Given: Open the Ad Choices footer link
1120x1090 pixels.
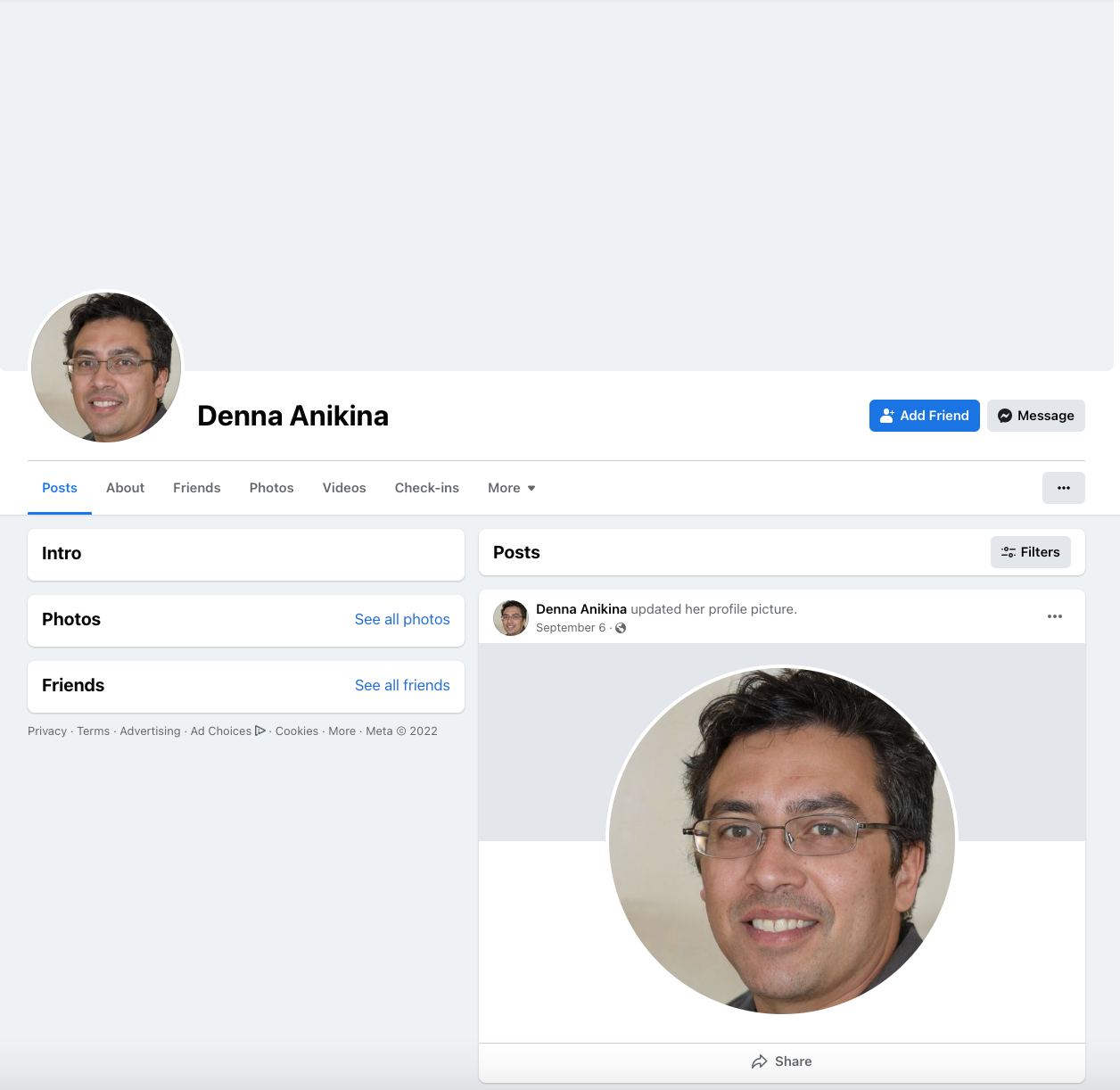Looking at the screenshot, I should [x=227, y=731].
